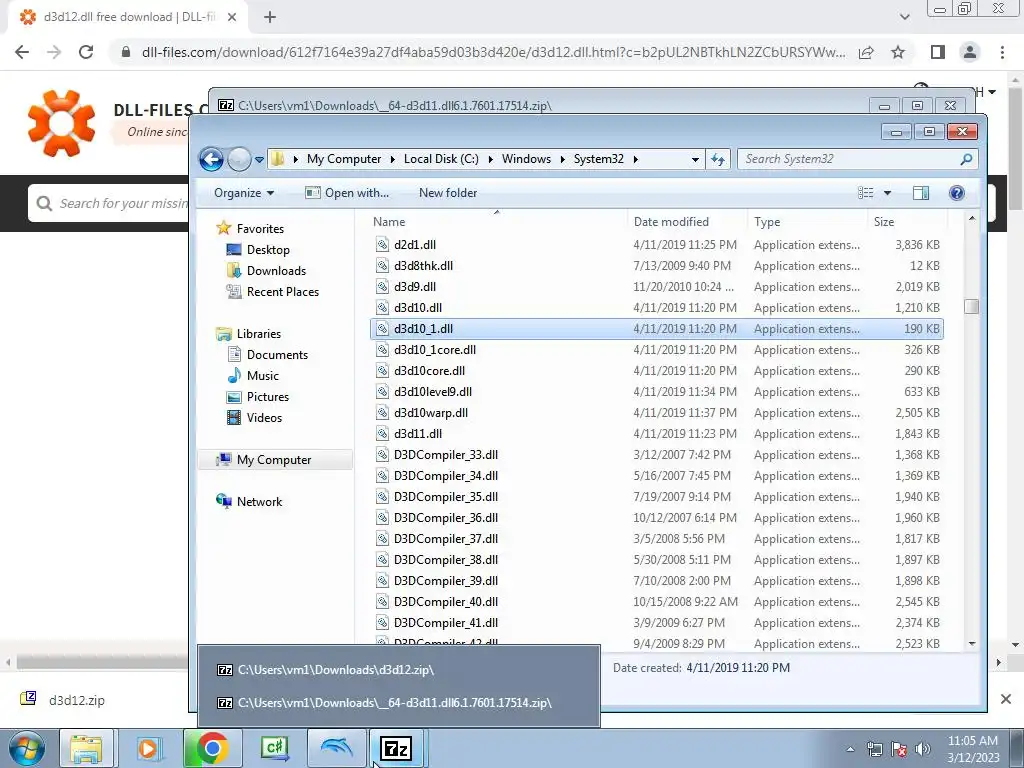Click the 7-Zip taskbar icon
1024x768 pixels.
coord(396,748)
